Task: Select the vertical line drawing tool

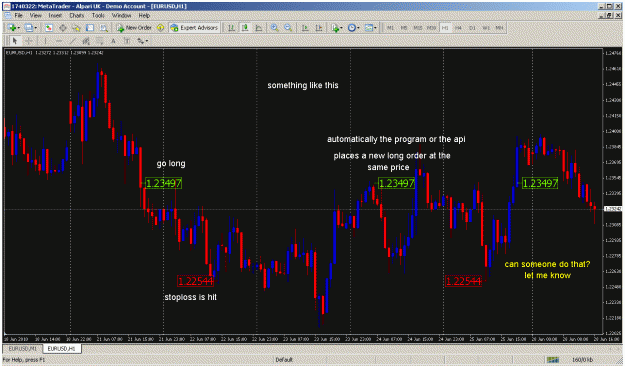Action: [x=45, y=41]
